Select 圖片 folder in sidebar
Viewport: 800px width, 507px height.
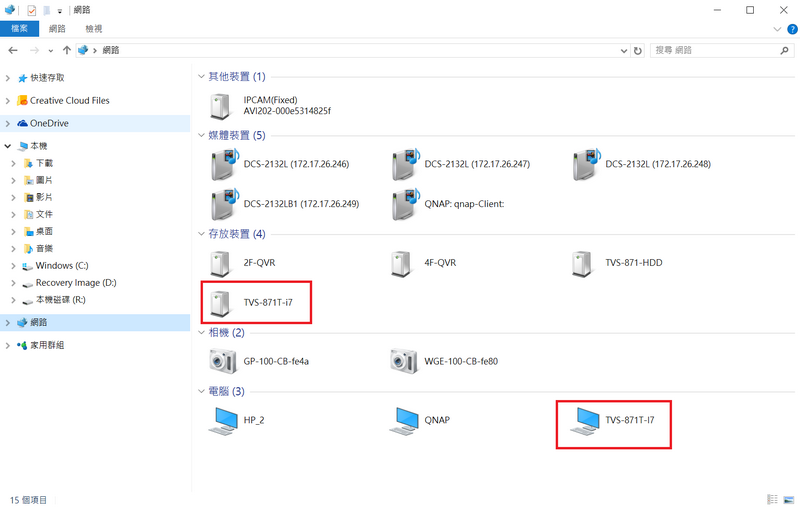click(44, 180)
